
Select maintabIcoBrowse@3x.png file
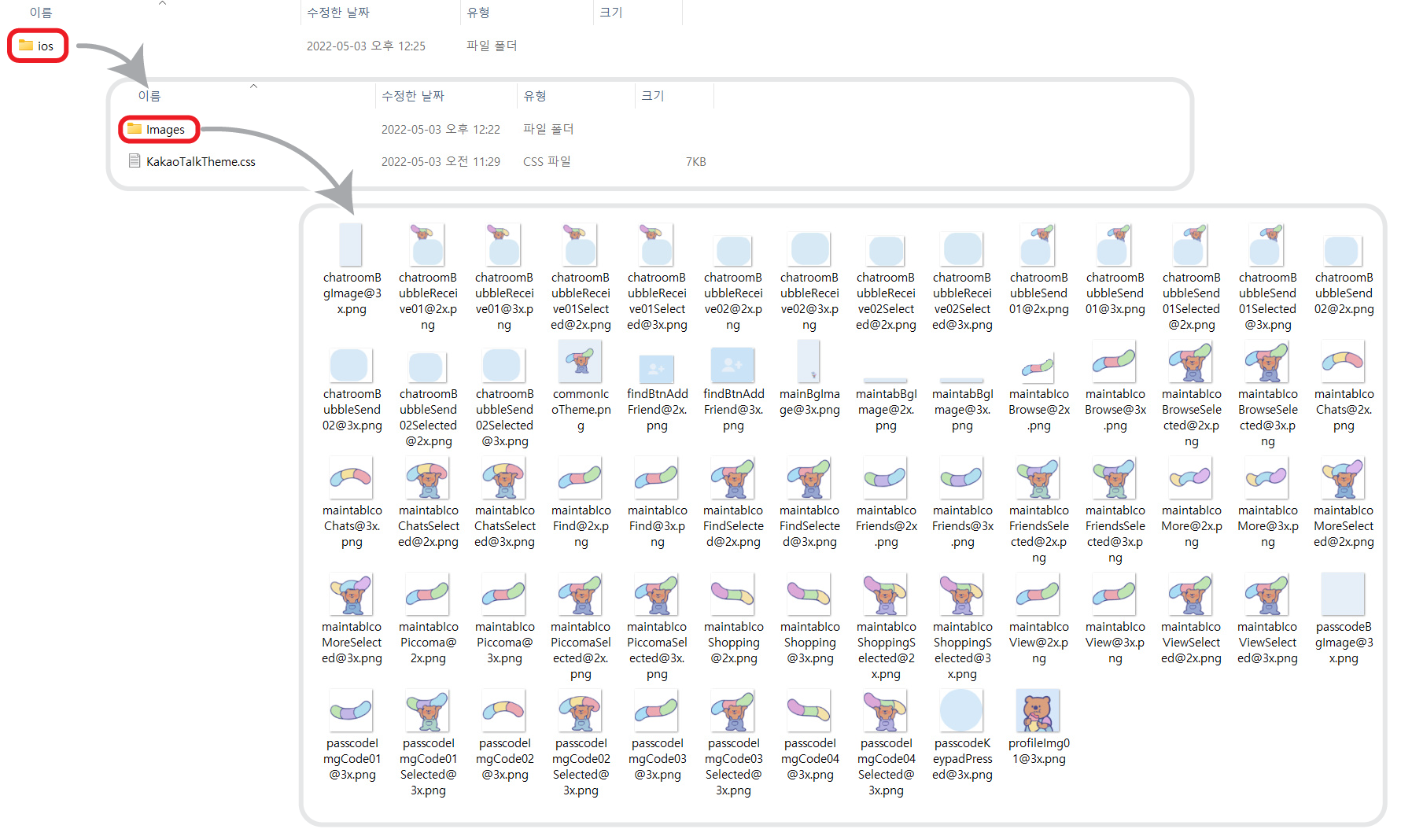1115,386
